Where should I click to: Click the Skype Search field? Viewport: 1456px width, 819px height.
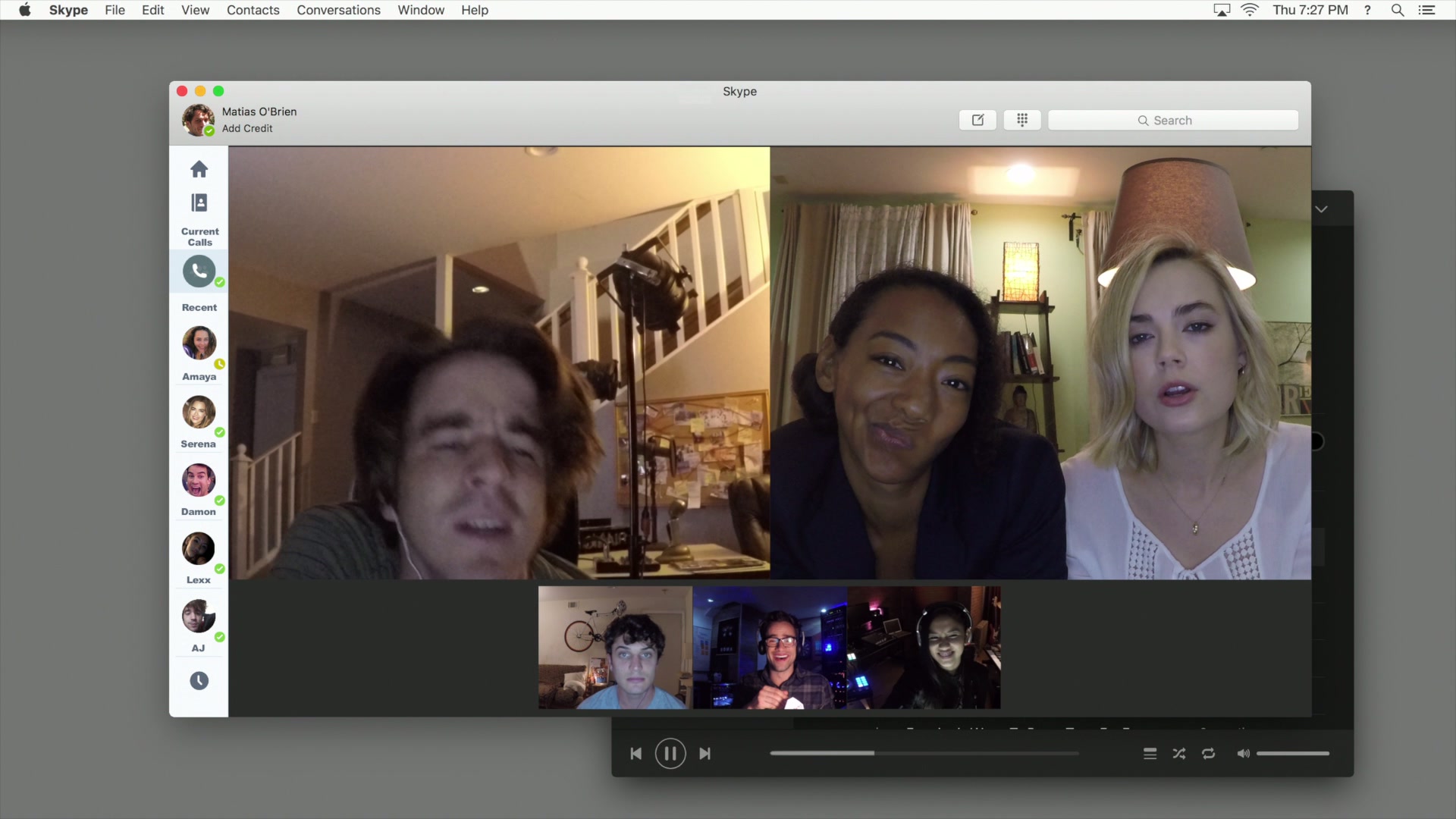click(1172, 121)
